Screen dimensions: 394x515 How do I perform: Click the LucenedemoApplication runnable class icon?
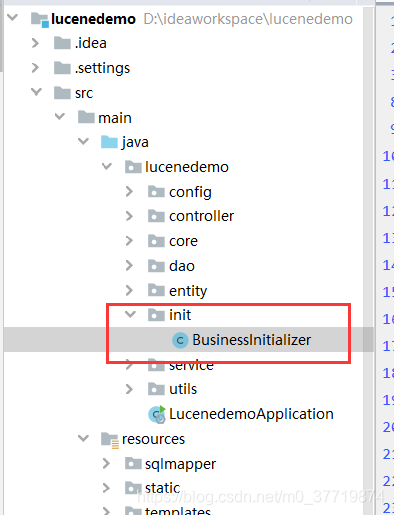pyautogui.click(x=157, y=414)
